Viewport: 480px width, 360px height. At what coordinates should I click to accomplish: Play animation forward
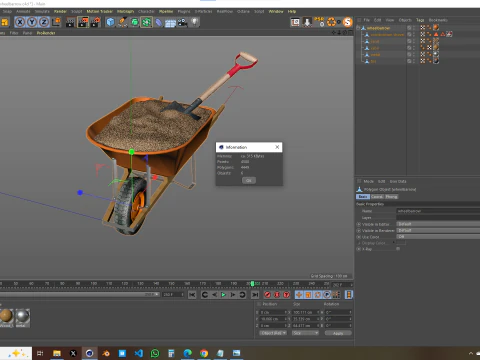224,295
